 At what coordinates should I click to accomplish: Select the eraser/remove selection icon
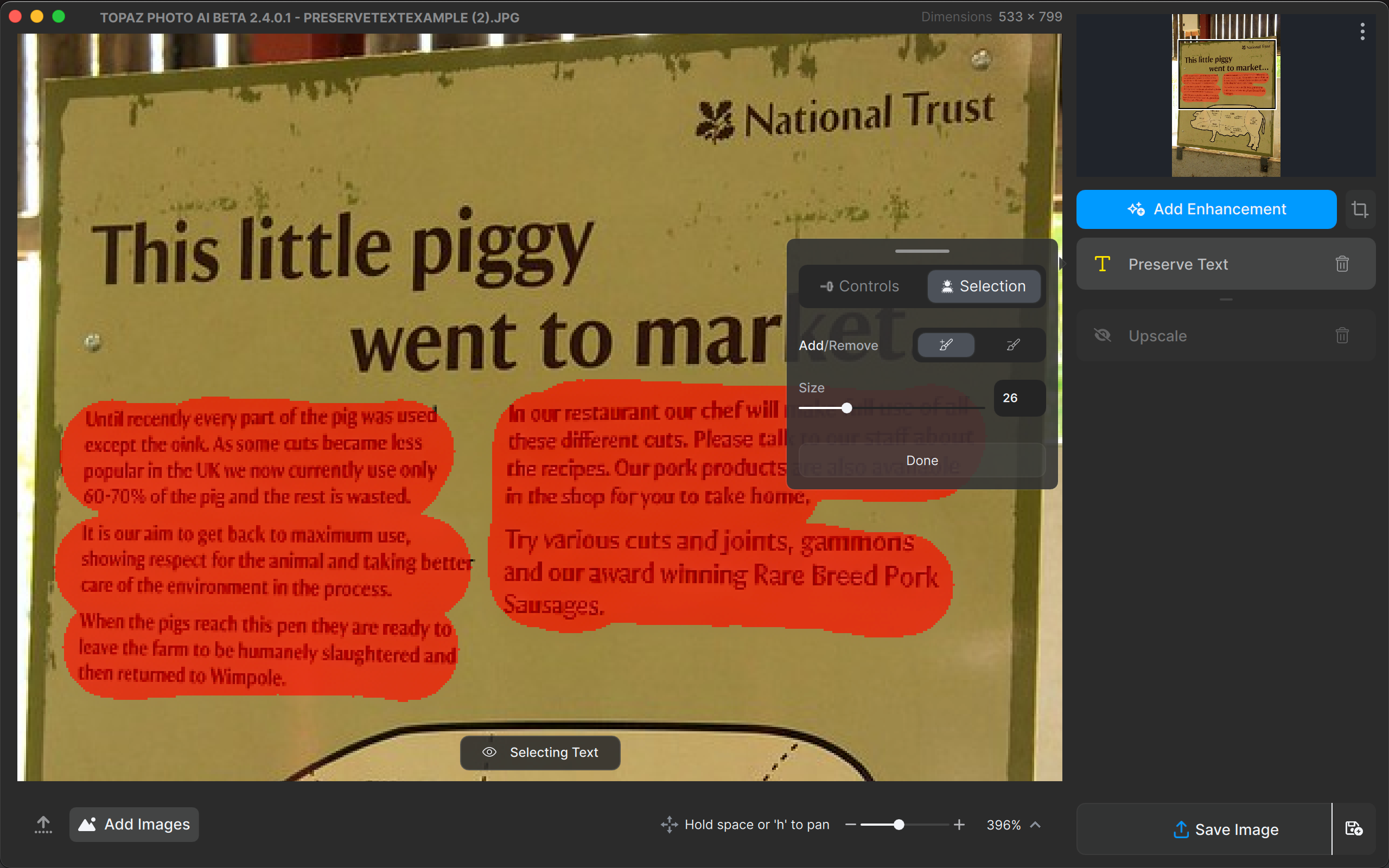coord(1012,345)
